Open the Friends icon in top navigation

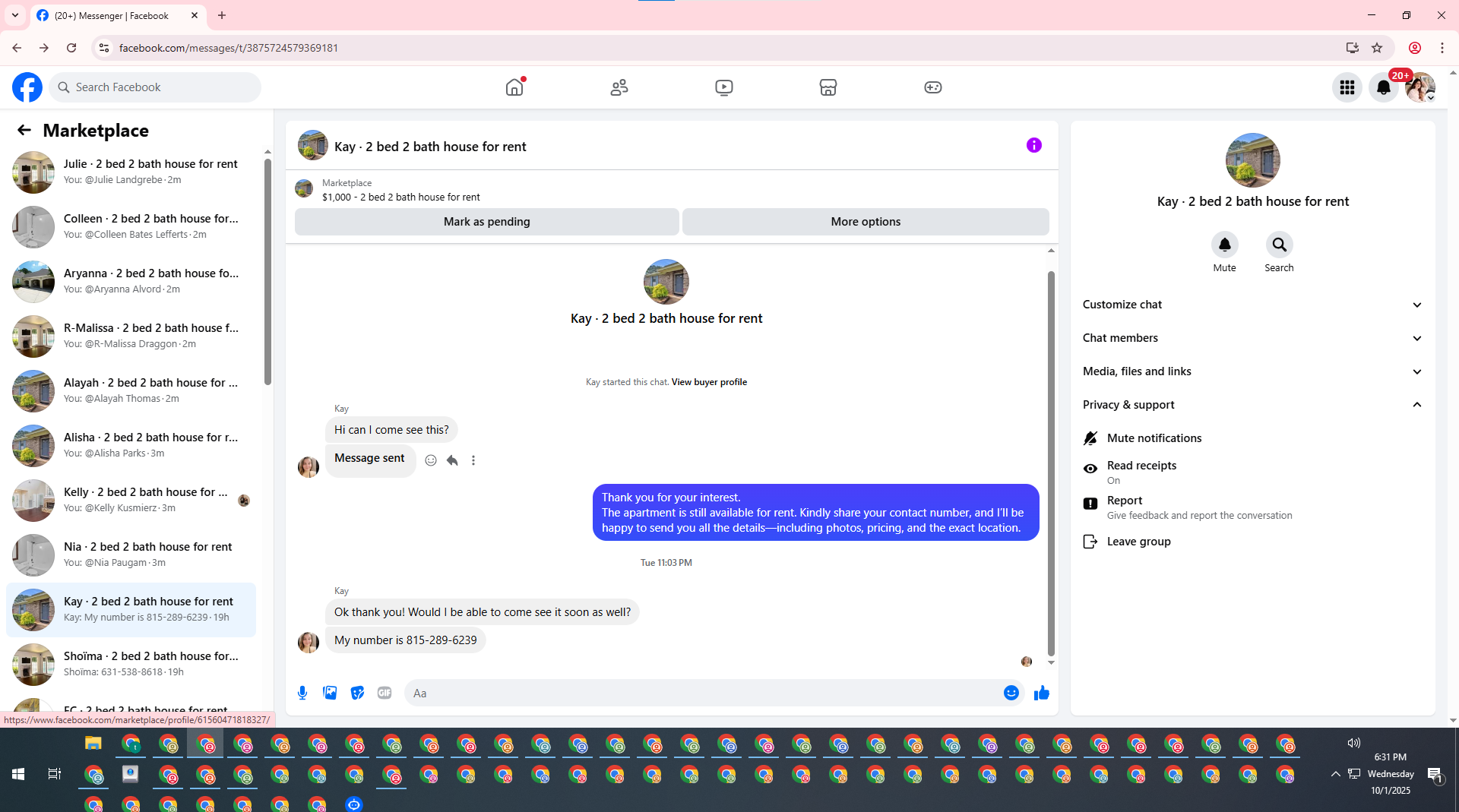(x=619, y=87)
